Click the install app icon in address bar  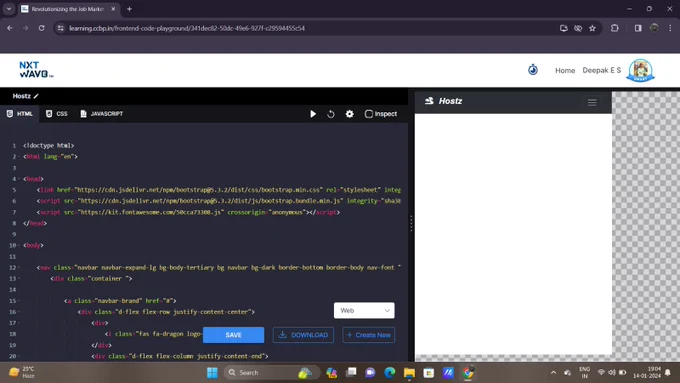(x=563, y=28)
